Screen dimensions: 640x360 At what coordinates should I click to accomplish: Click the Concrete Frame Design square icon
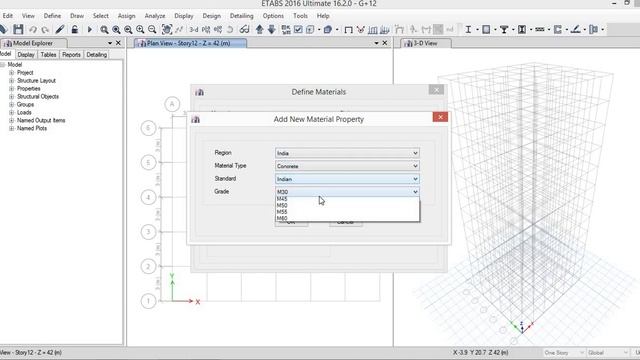click(486, 29)
